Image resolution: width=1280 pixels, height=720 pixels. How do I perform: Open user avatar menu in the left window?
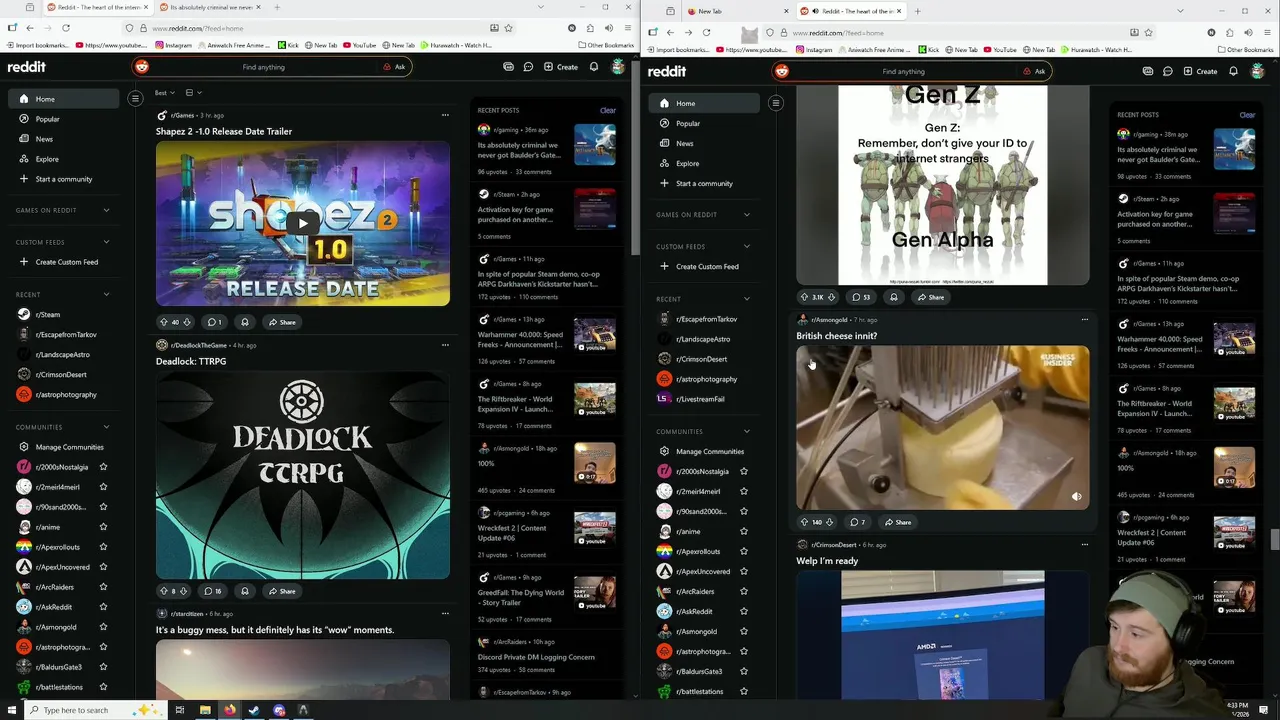coord(618,67)
